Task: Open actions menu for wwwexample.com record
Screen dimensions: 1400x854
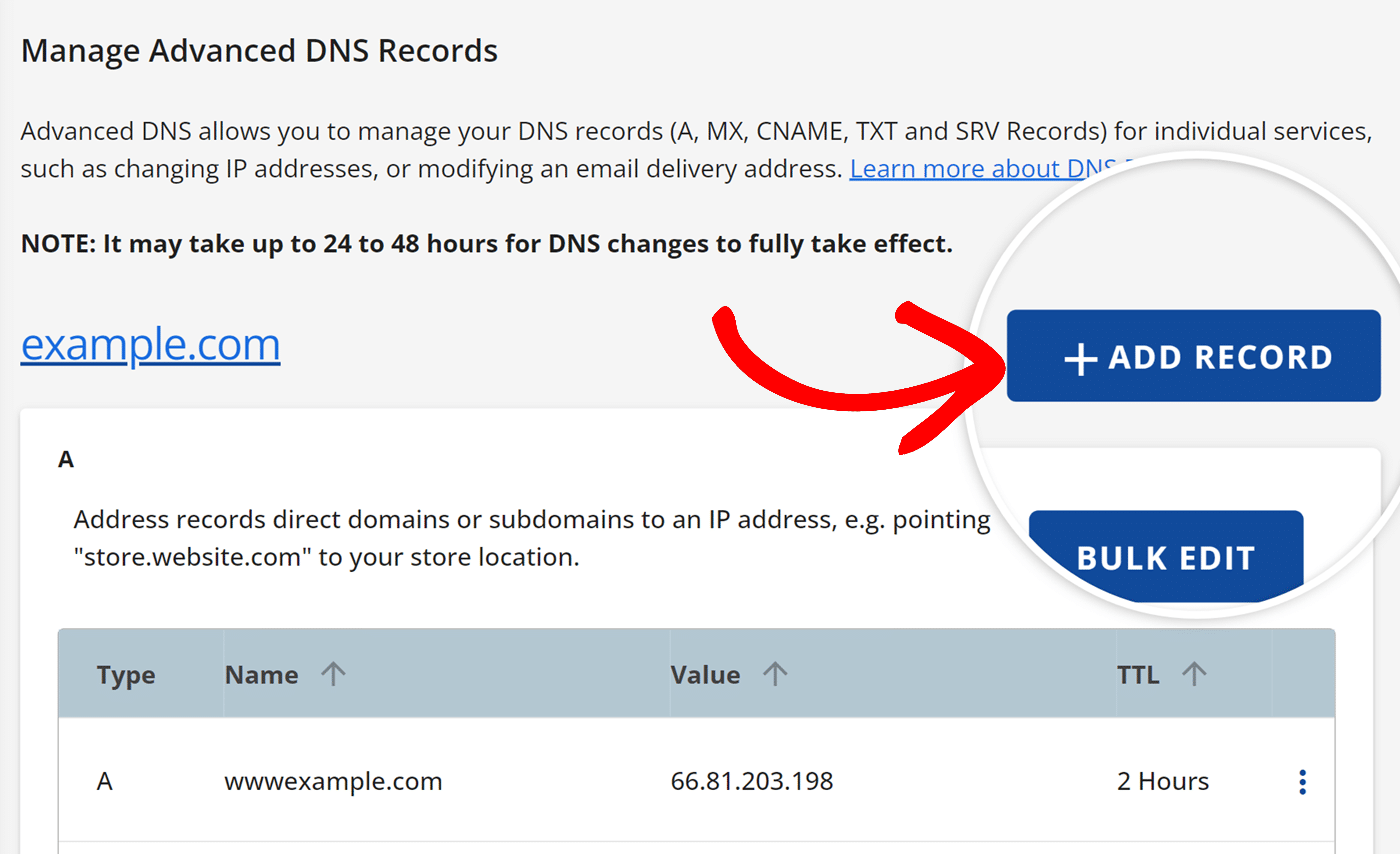Action: [1303, 781]
